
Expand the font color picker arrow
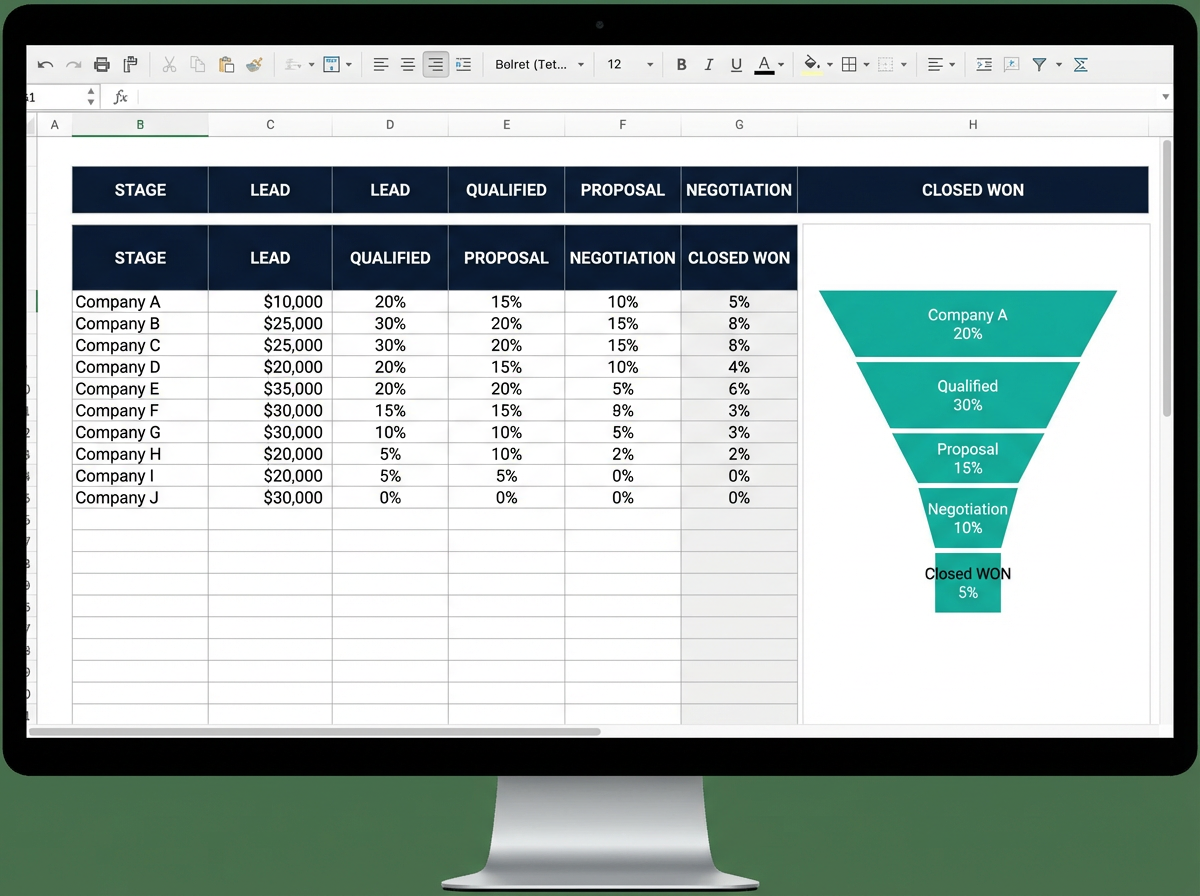click(x=782, y=64)
